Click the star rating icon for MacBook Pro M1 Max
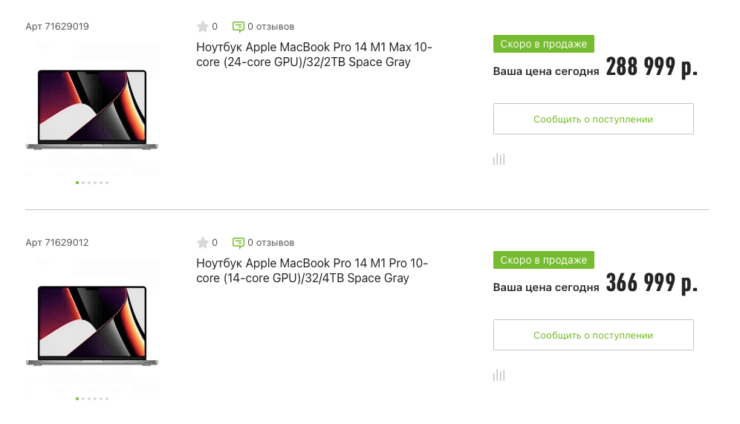 [202, 26]
